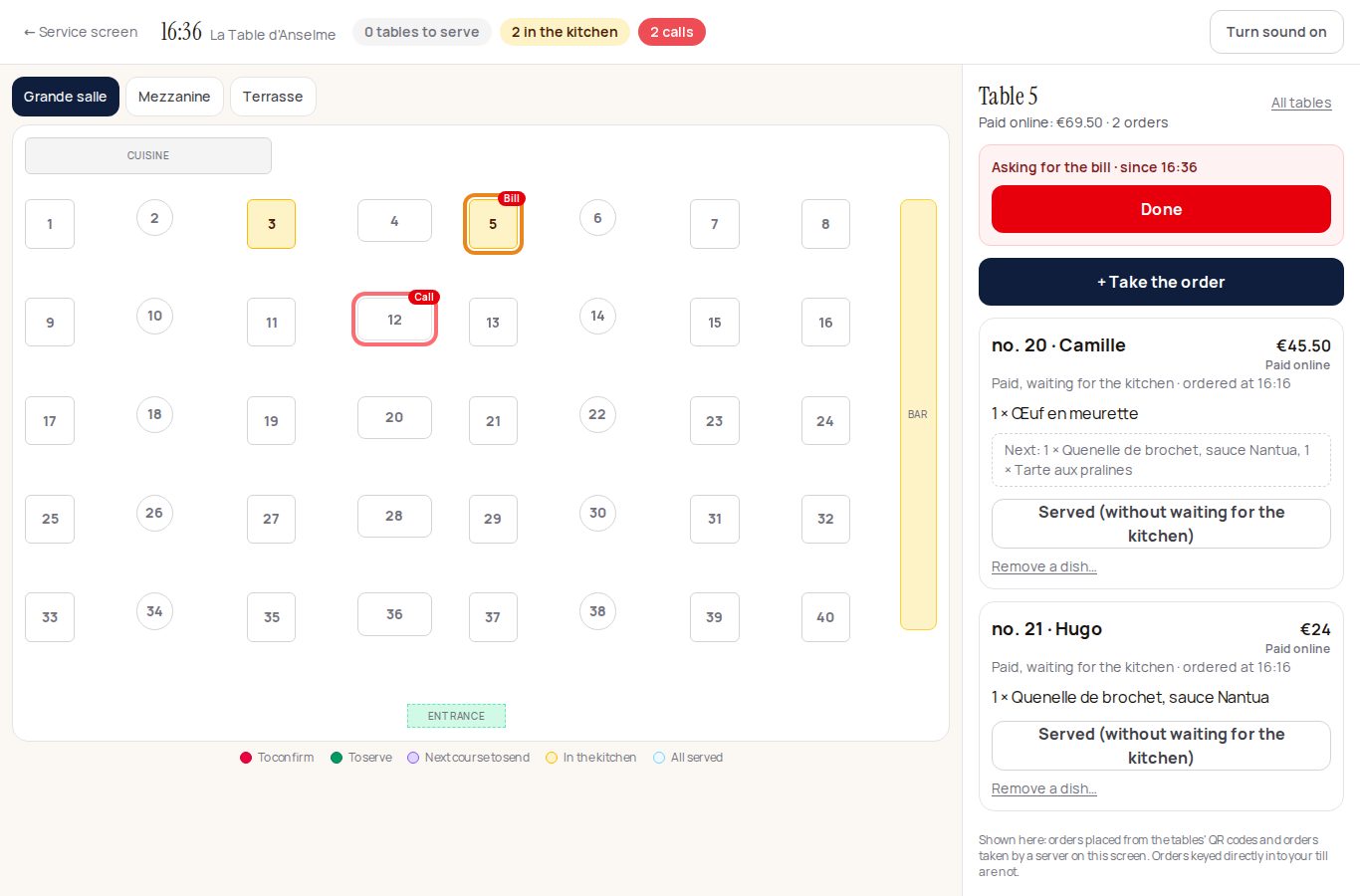This screenshot has width=1360, height=896.
Task: Select the Grande salle tab
Action: coord(66,97)
